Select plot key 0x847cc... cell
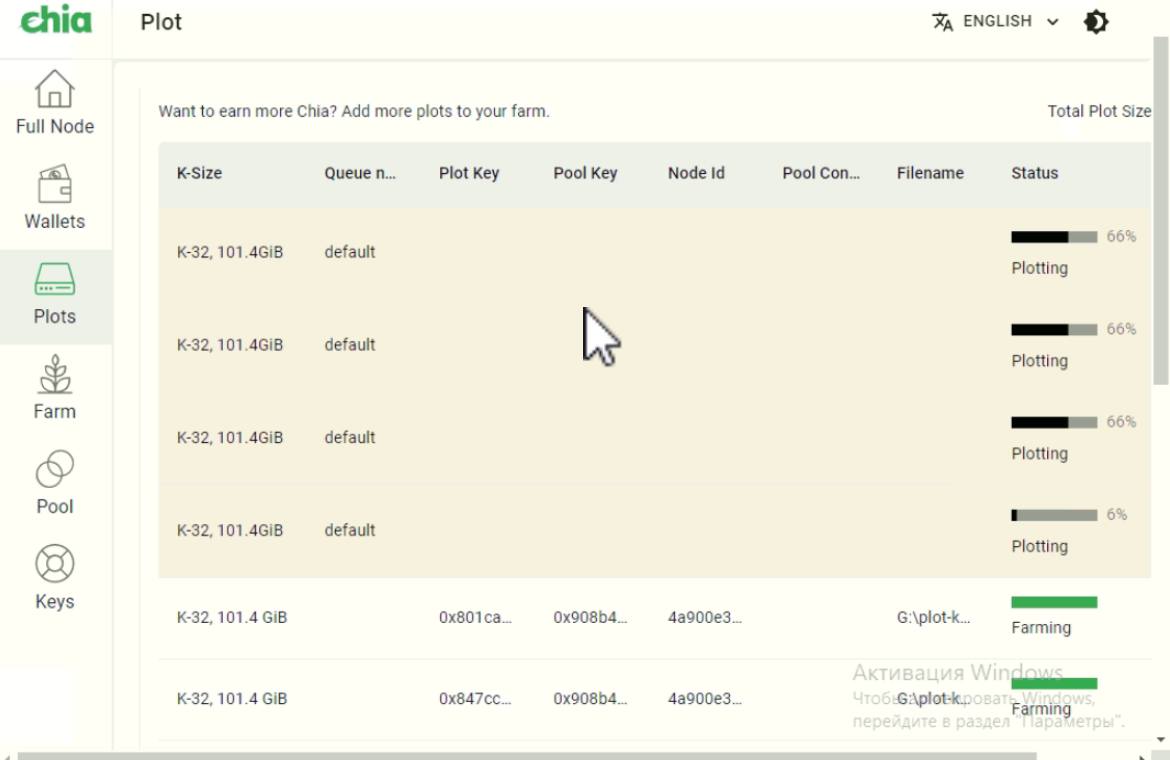 [x=475, y=699]
